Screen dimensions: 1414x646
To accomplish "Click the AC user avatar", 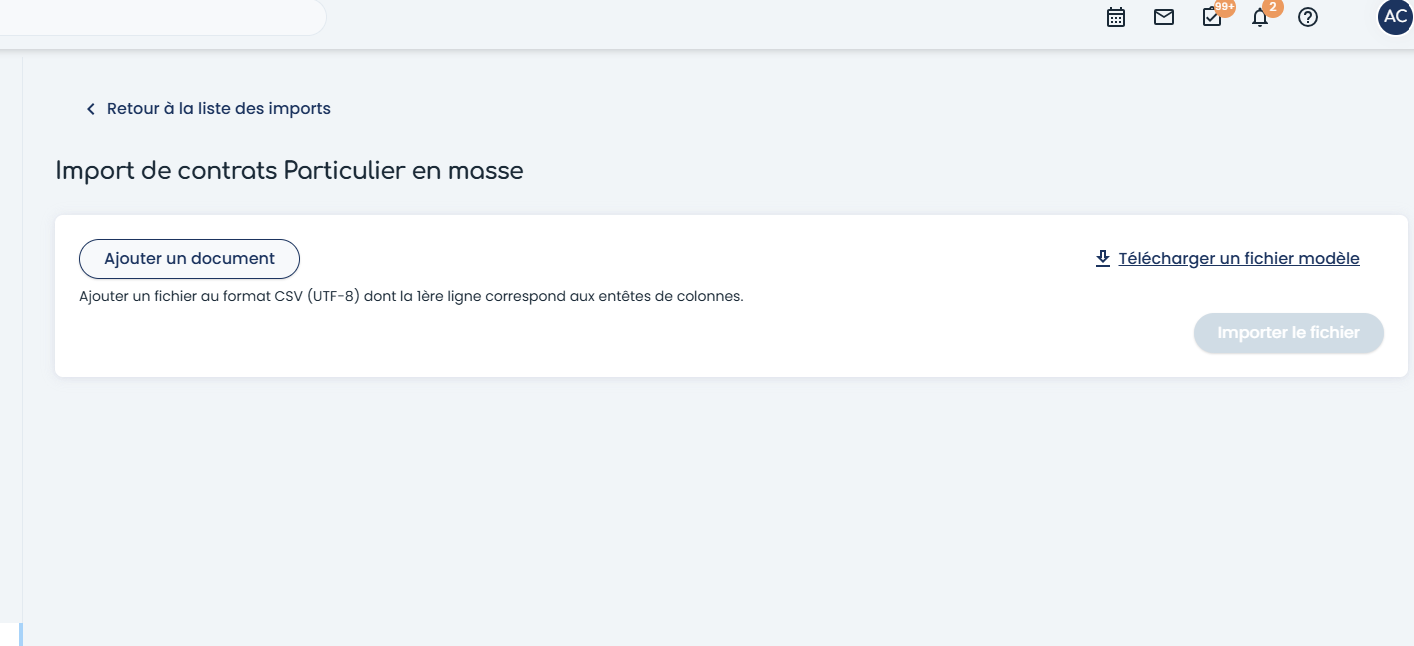I will 1395,17.
